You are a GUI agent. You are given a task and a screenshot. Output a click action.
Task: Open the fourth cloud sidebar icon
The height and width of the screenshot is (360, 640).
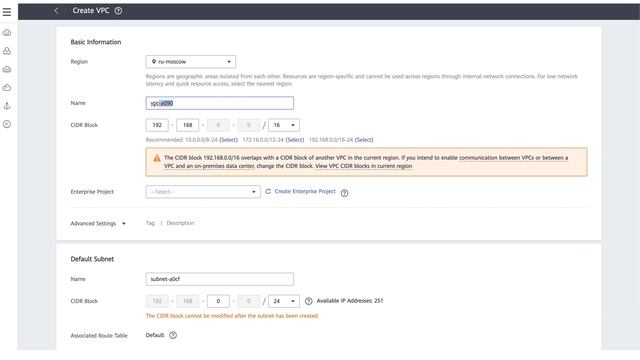(7, 88)
